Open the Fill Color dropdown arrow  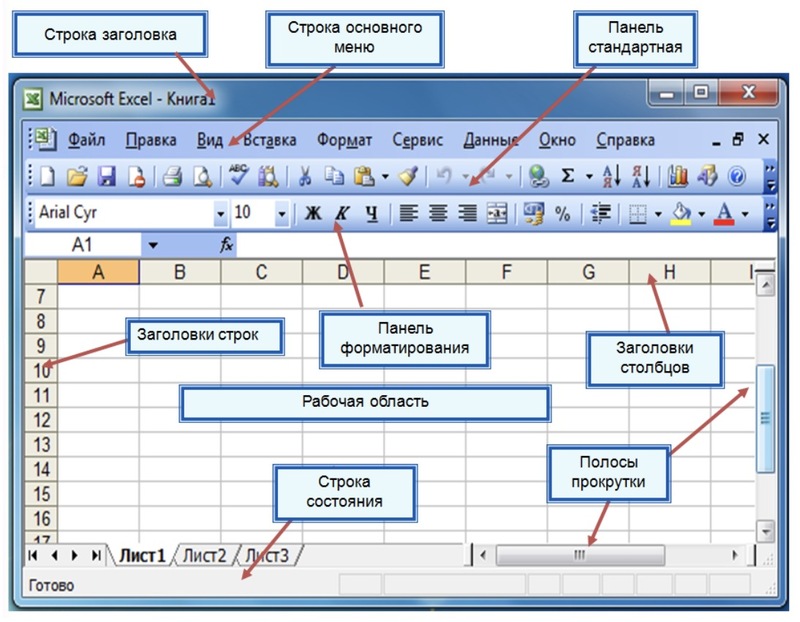(x=702, y=214)
